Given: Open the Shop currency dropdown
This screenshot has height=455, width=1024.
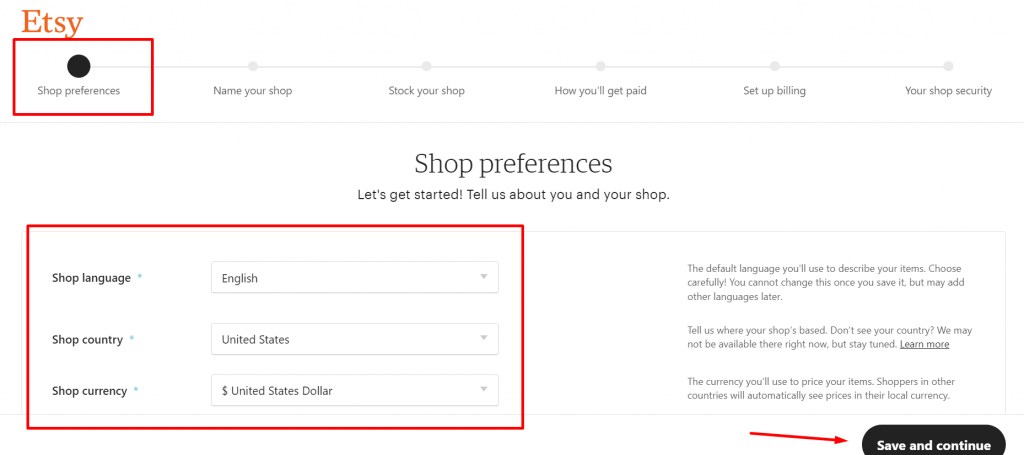Looking at the screenshot, I should (355, 391).
